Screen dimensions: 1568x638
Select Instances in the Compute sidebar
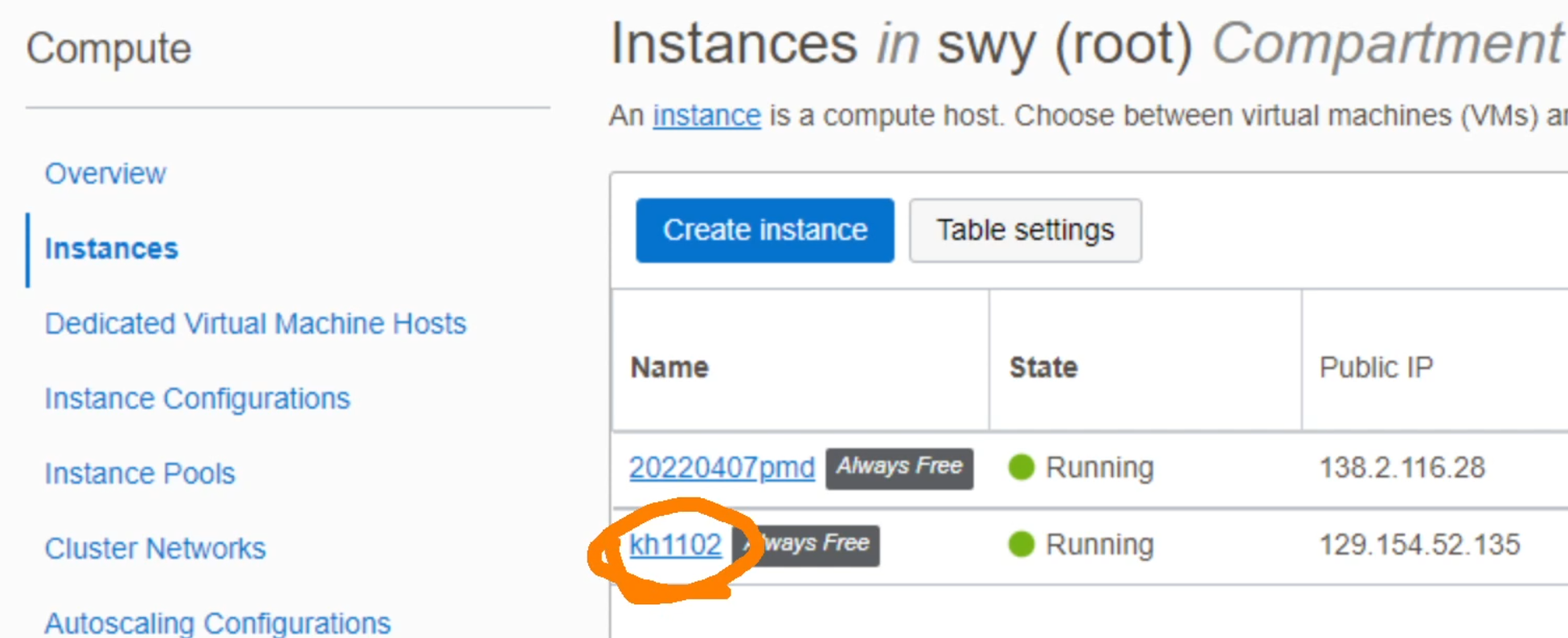pos(111,249)
